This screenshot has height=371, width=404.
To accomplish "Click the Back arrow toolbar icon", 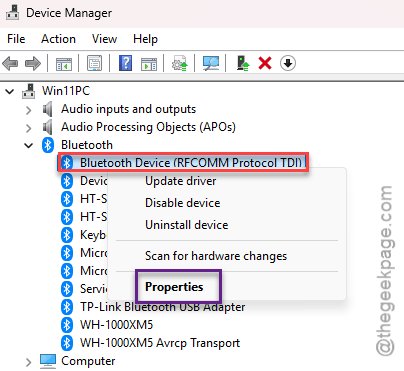I will pos(10,63).
